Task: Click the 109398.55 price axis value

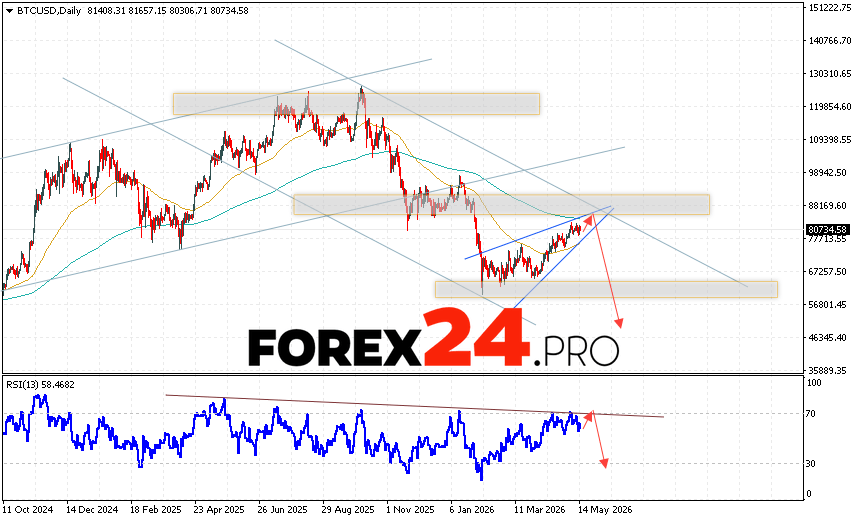Action: 829,140
